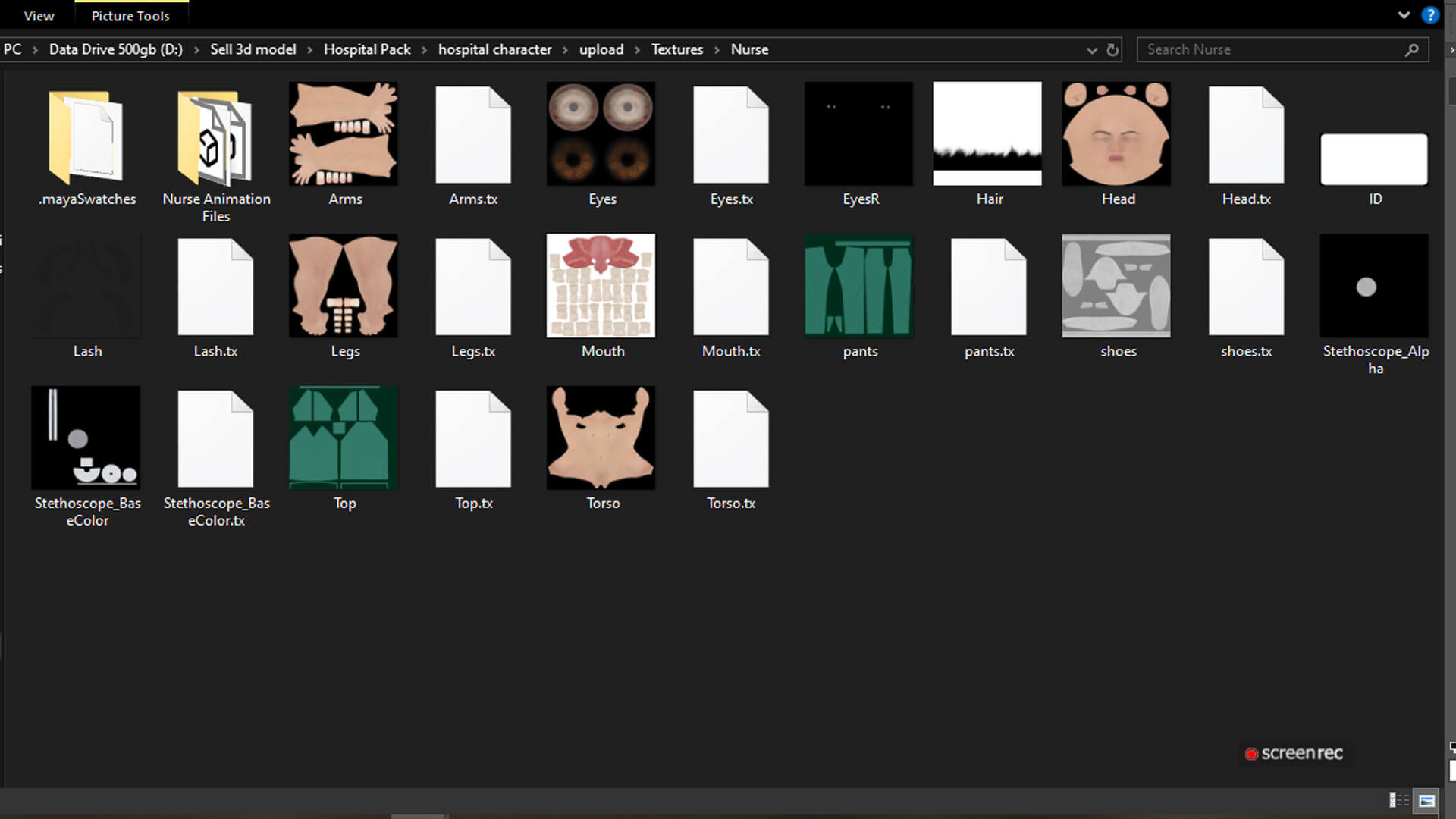Select the Mouth texture thumbnail
Viewport: 1456px width, 819px height.
click(x=601, y=286)
